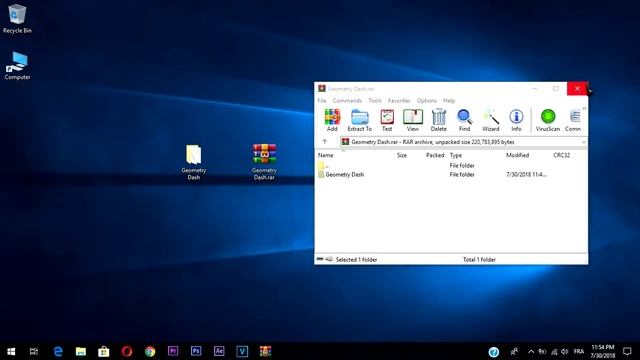This screenshot has height=360, width=640.
Task: Select the Geometry Dash folder on desktop
Action: coord(193,162)
